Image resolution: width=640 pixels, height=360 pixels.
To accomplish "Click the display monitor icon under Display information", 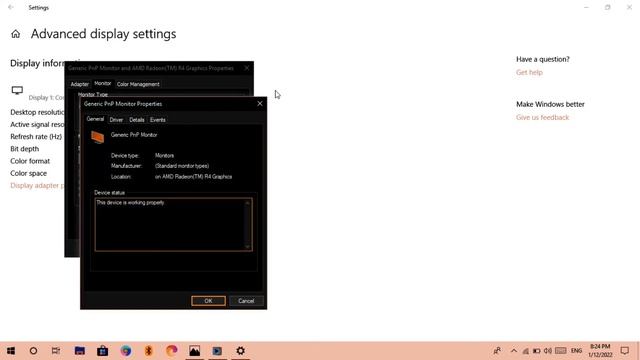I will pos(17,90).
